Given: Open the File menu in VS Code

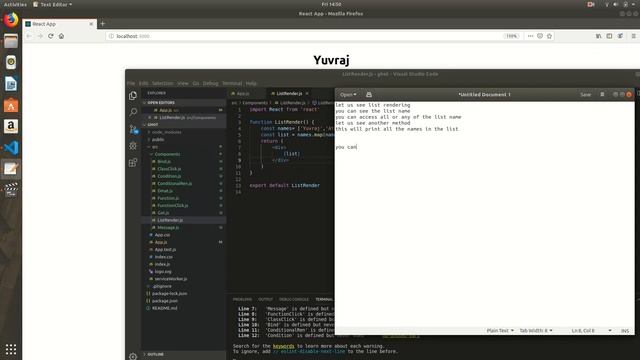Looking at the screenshot, I should 131,83.
